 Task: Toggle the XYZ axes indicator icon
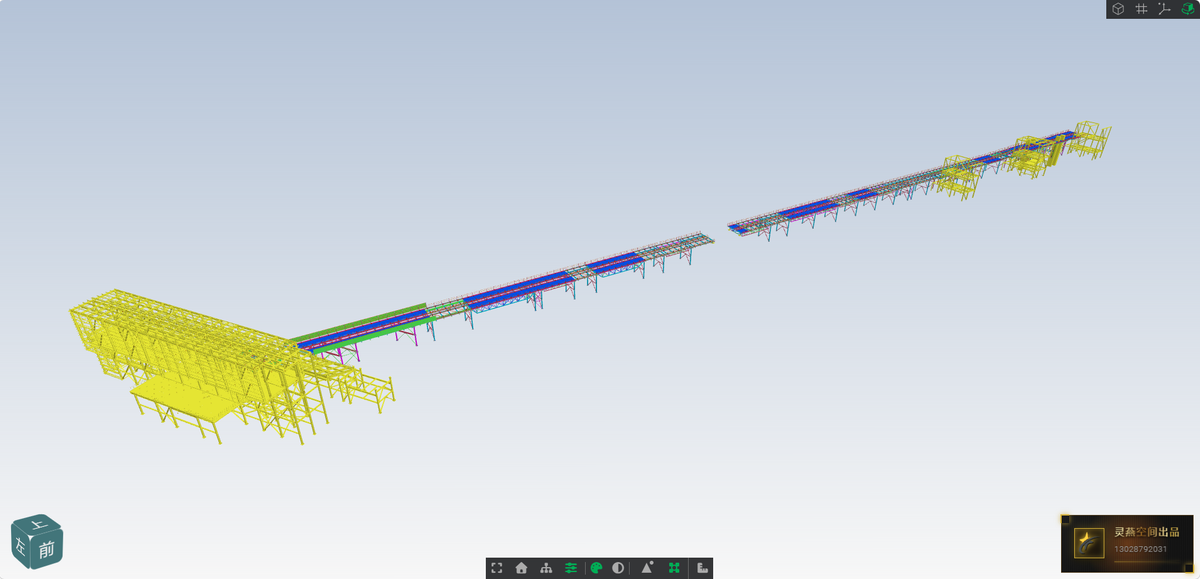pos(1164,9)
